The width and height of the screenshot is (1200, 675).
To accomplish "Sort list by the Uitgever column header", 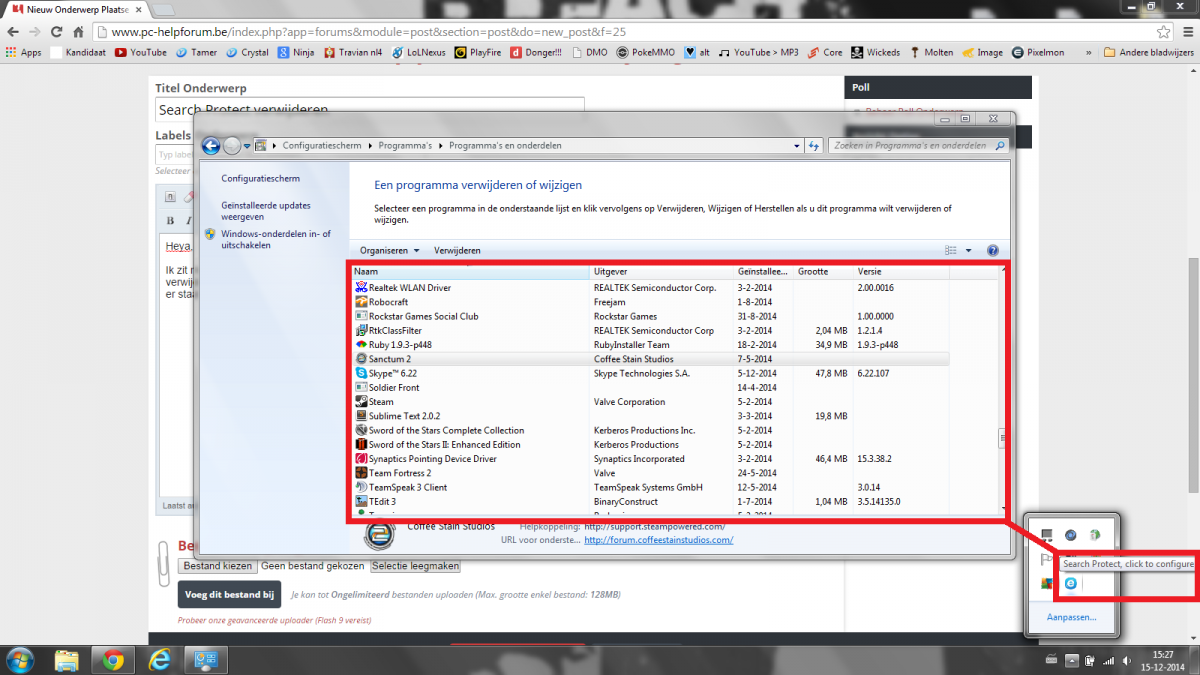I will point(662,272).
